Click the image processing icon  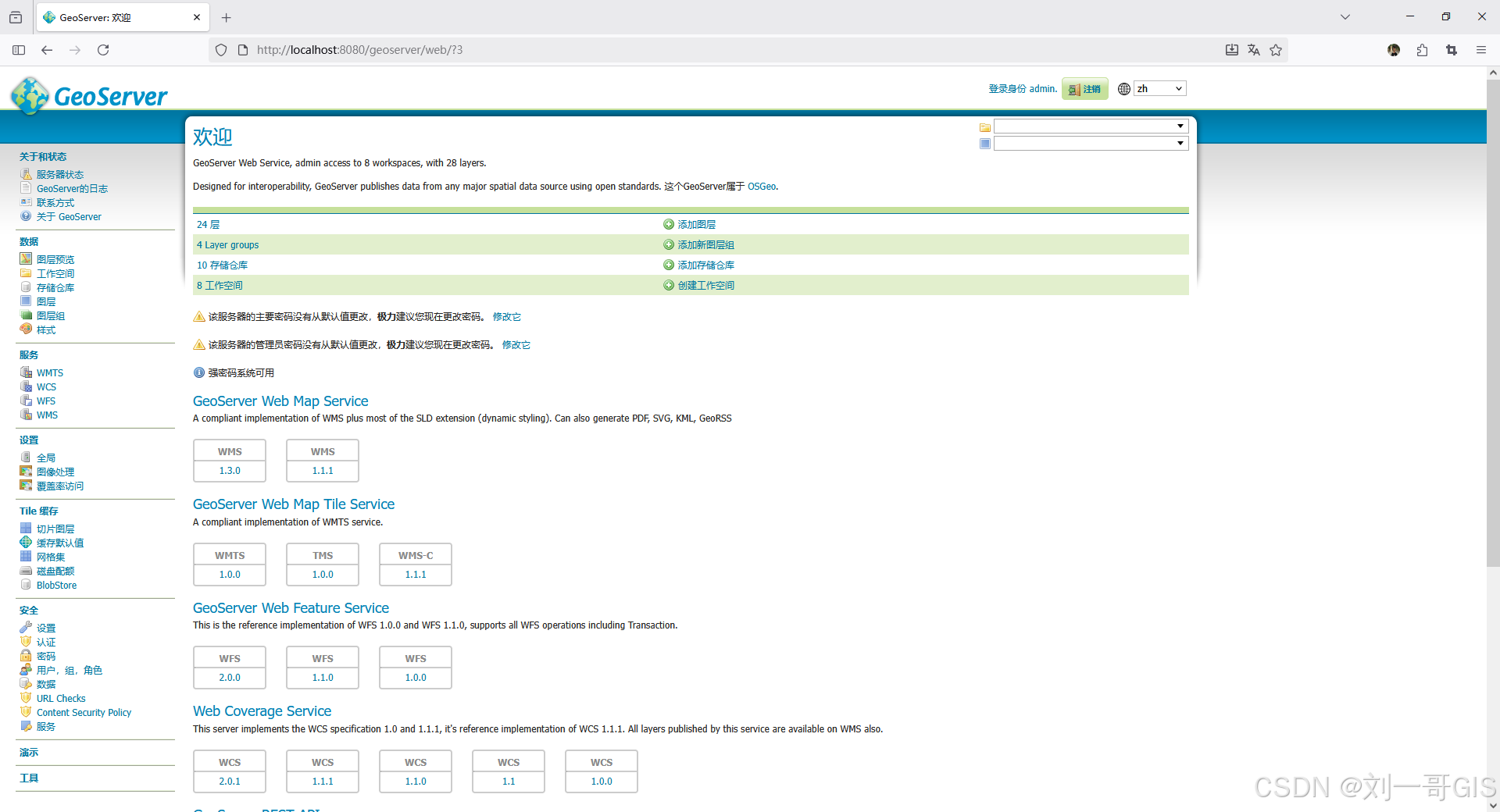tap(26, 472)
